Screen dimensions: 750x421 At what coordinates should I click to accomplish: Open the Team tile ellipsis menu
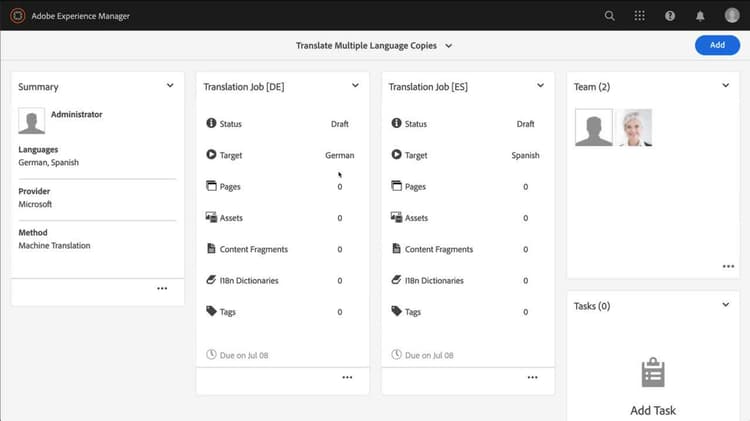point(728,266)
